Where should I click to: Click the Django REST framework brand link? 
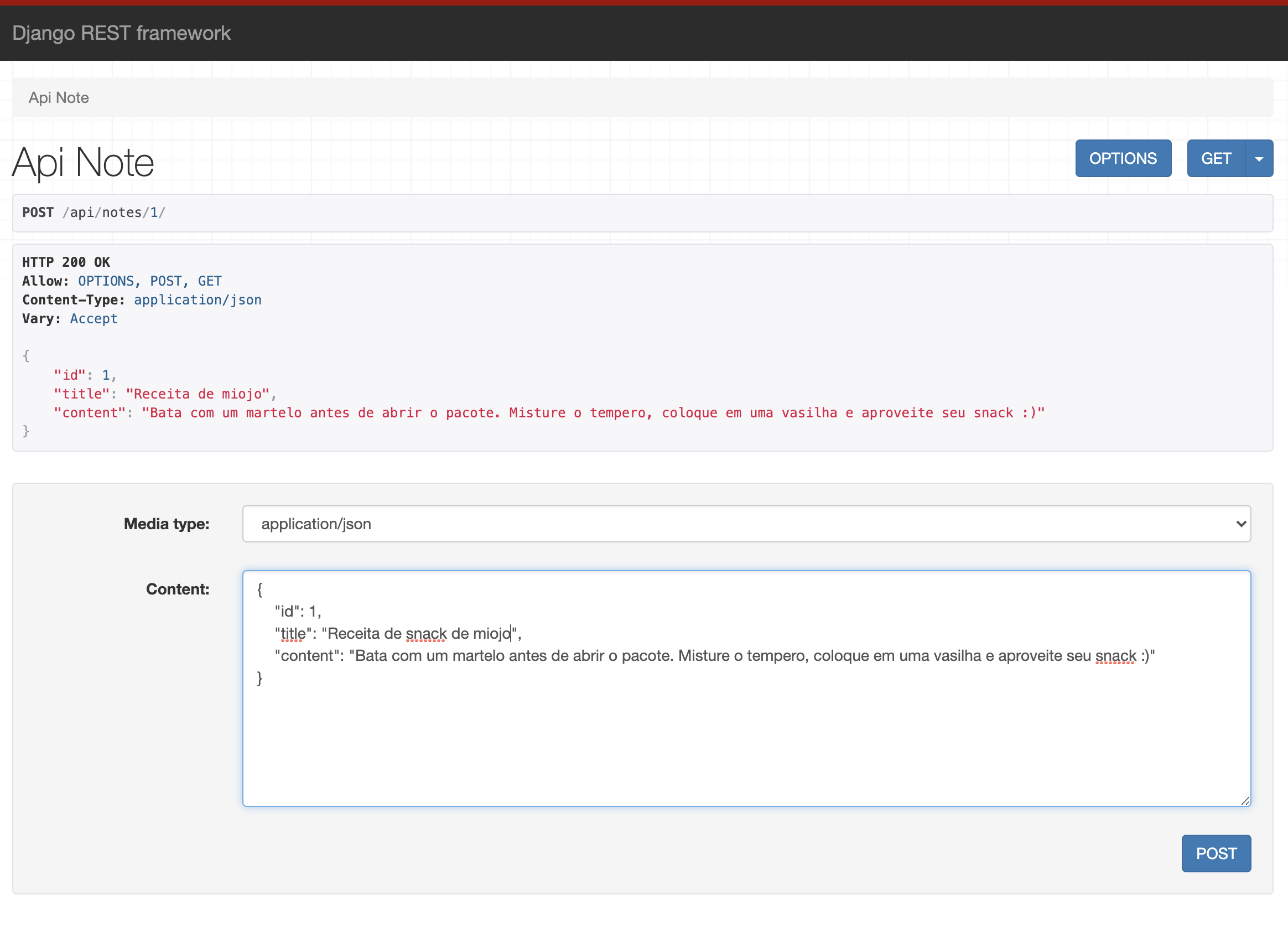(121, 33)
